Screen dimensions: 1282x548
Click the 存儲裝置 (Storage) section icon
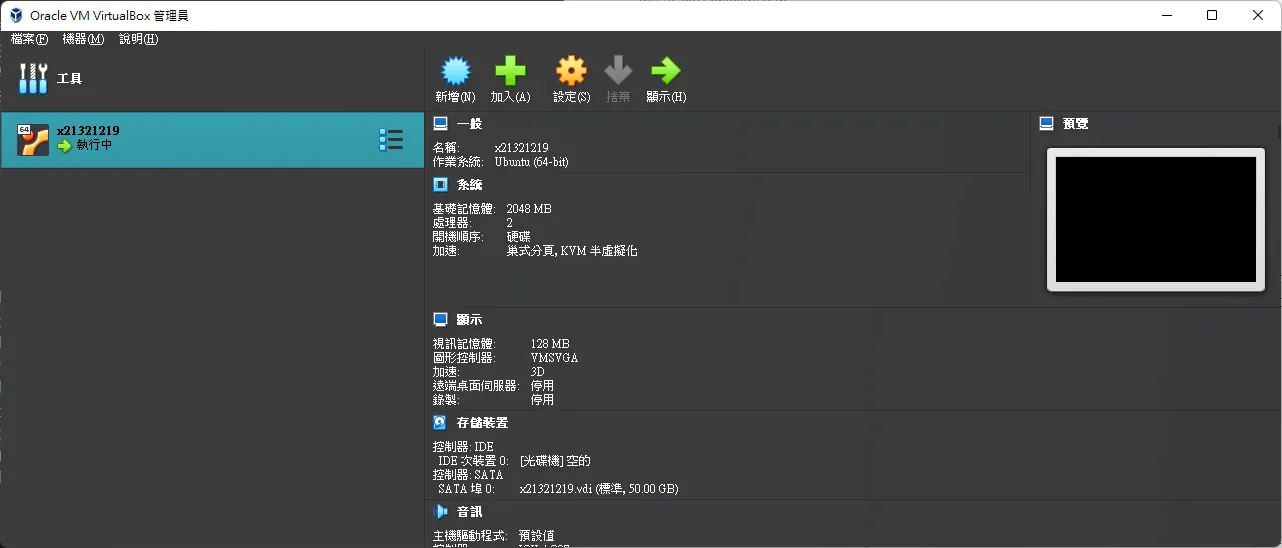(x=440, y=423)
